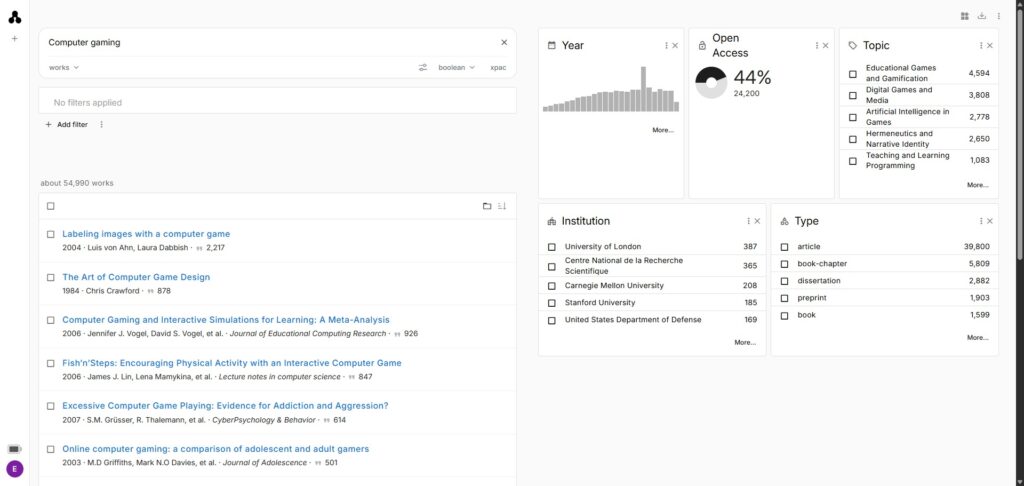Close the Type widget

(990, 221)
